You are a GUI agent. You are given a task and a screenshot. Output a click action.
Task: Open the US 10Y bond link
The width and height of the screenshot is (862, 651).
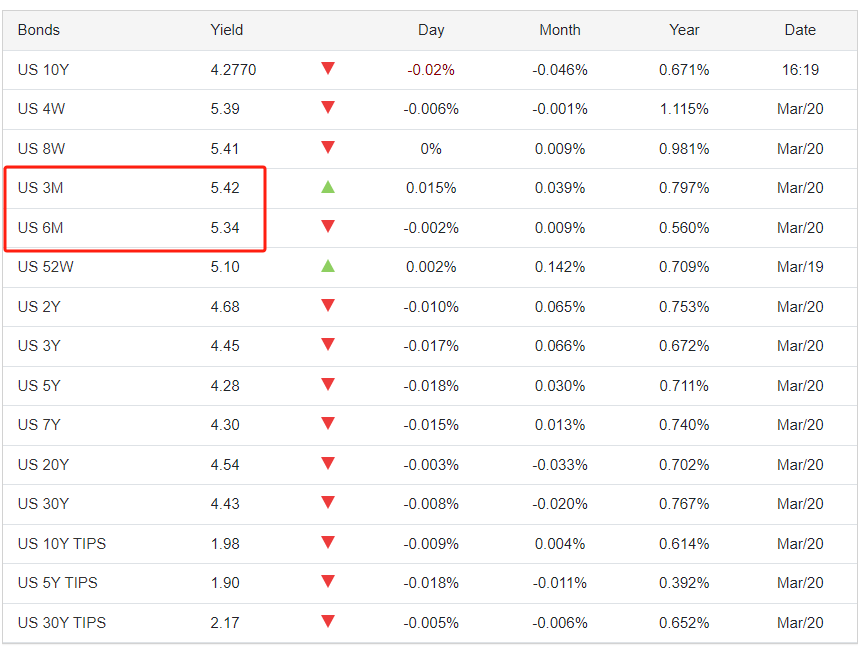[42, 70]
